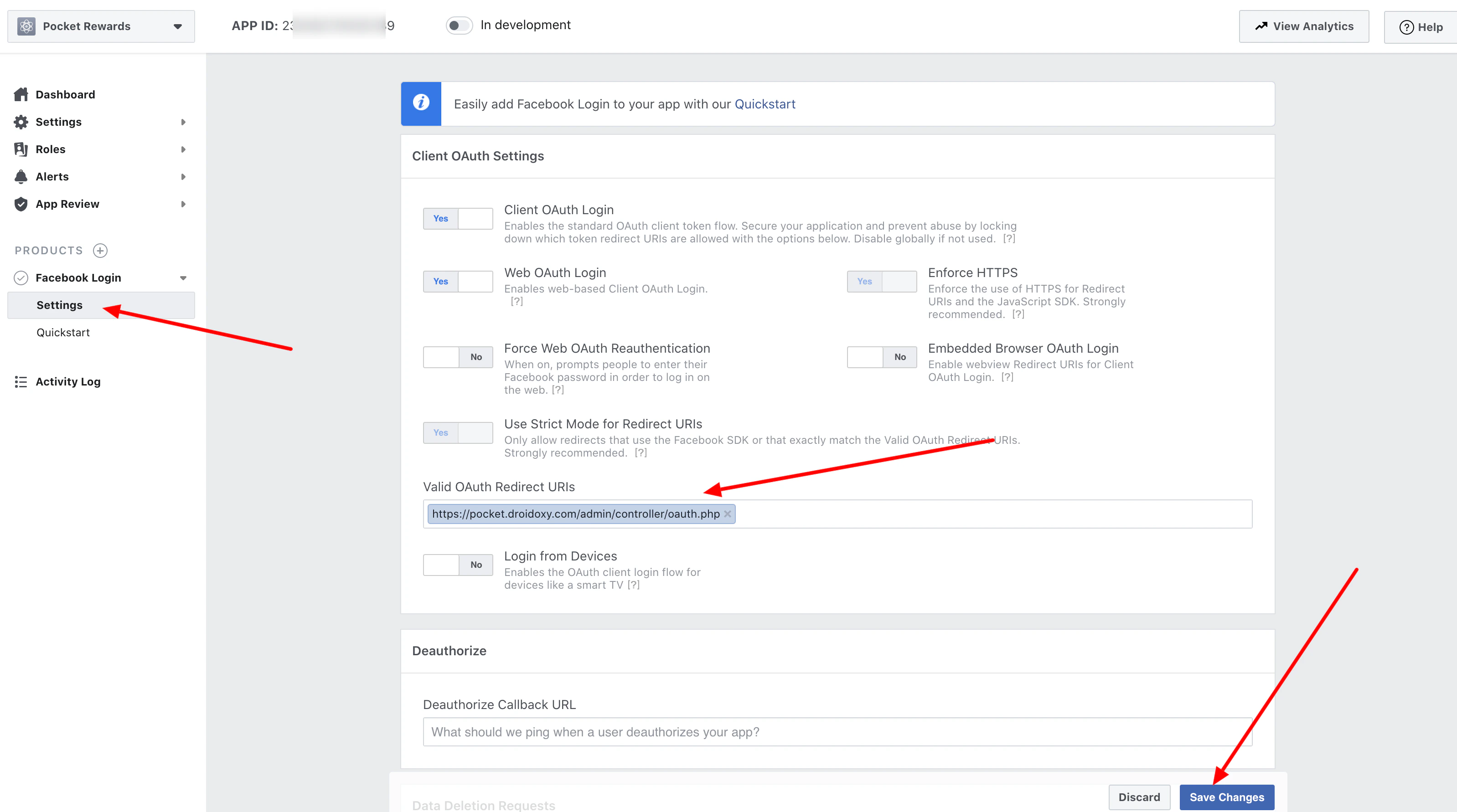Toggle Enforce HTTPS switch
This screenshot has height=812, width=1457.
click(x=881, y=282)
